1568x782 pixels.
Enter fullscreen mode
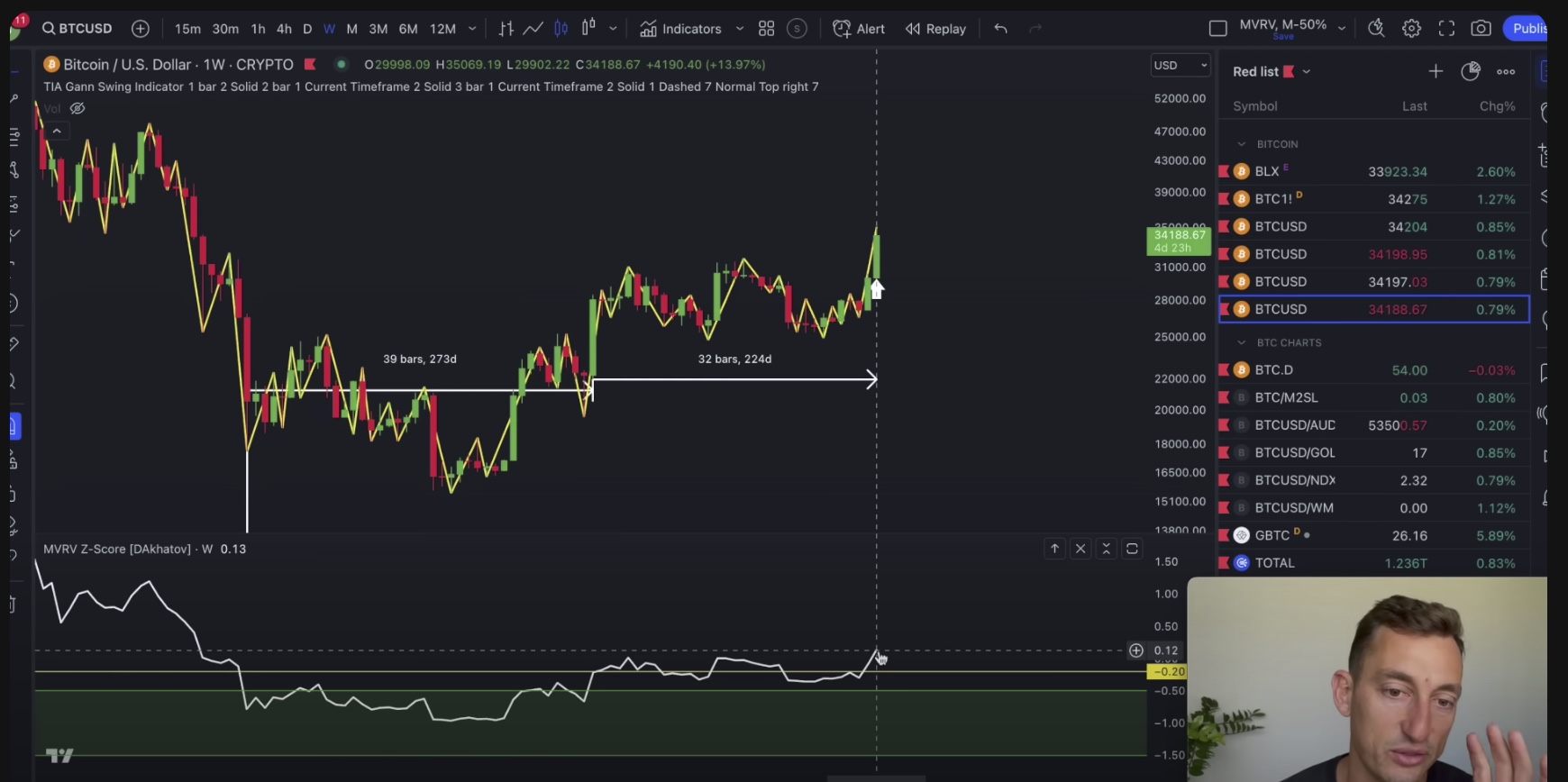click(1446, 29)
